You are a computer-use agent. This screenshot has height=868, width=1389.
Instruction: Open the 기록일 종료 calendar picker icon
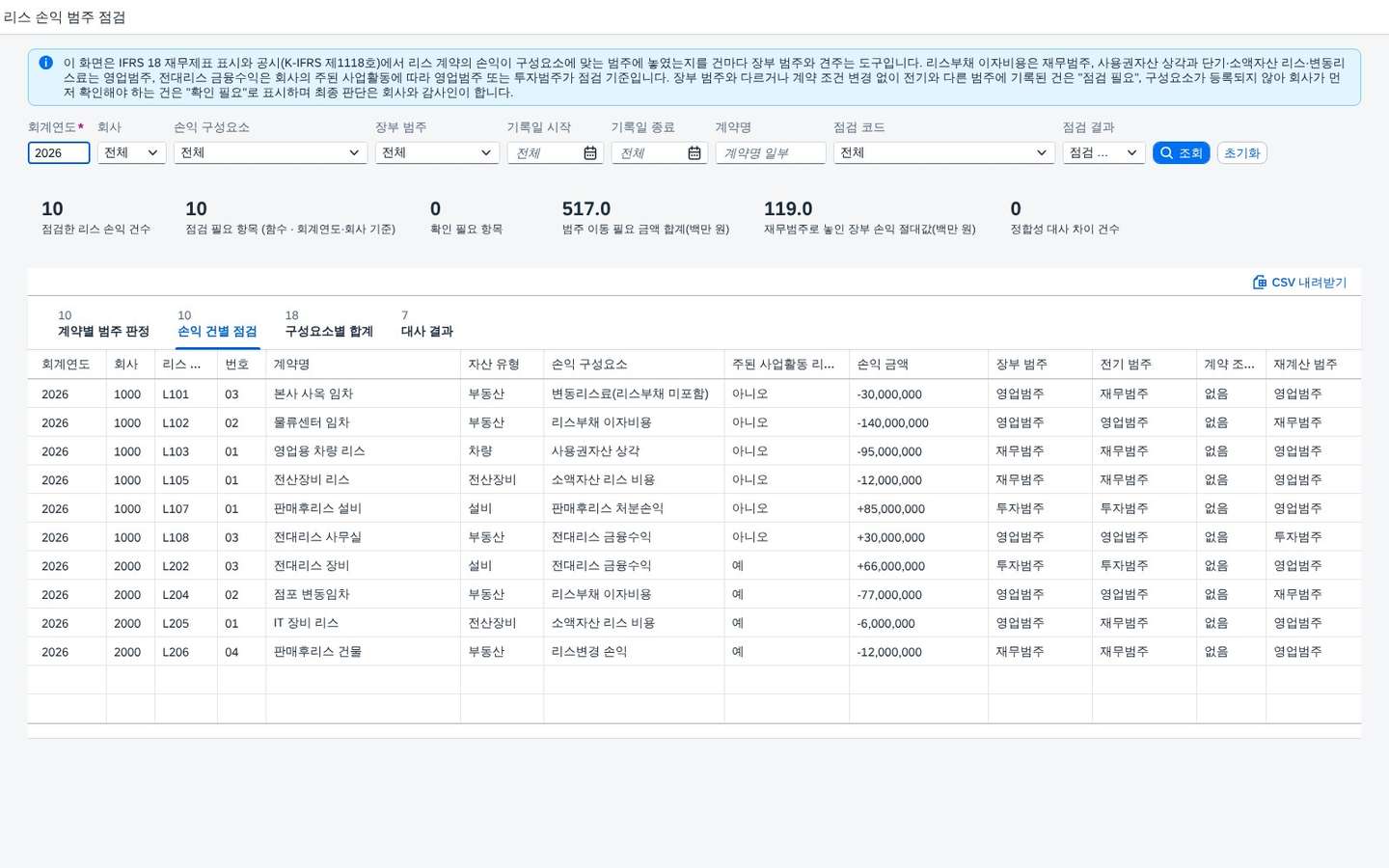694,153
